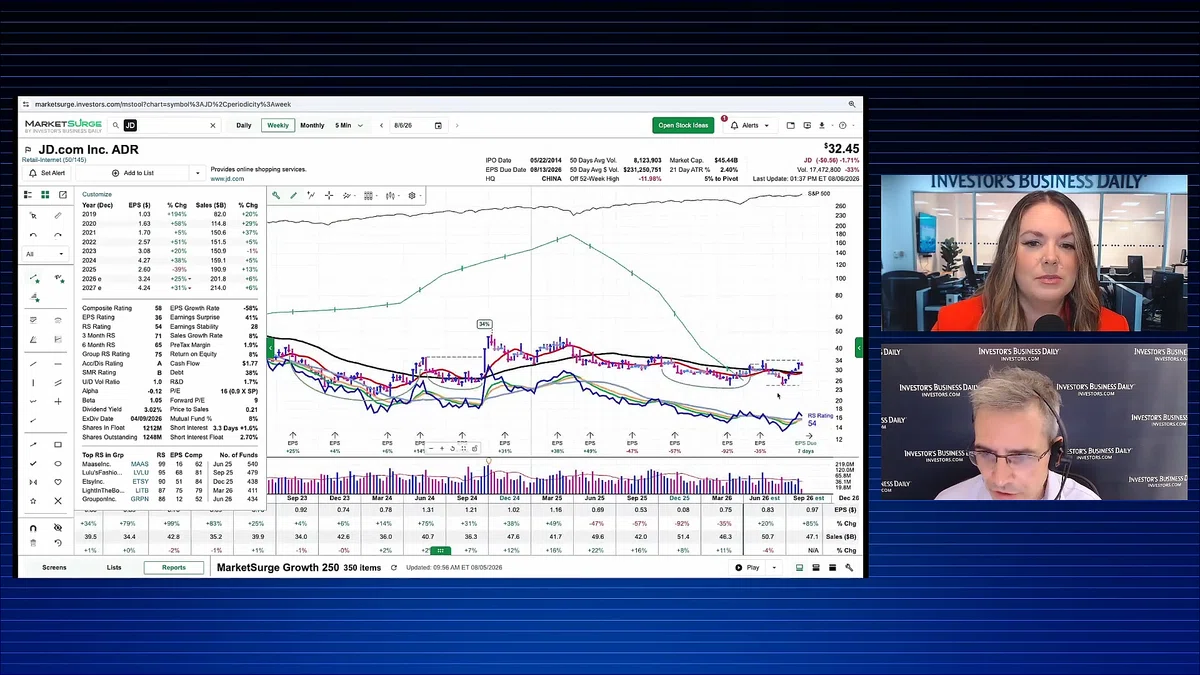Screen dimensions: 1200x675
Task: Open the chart settings gear dropdown
Action: pos(413,195)
